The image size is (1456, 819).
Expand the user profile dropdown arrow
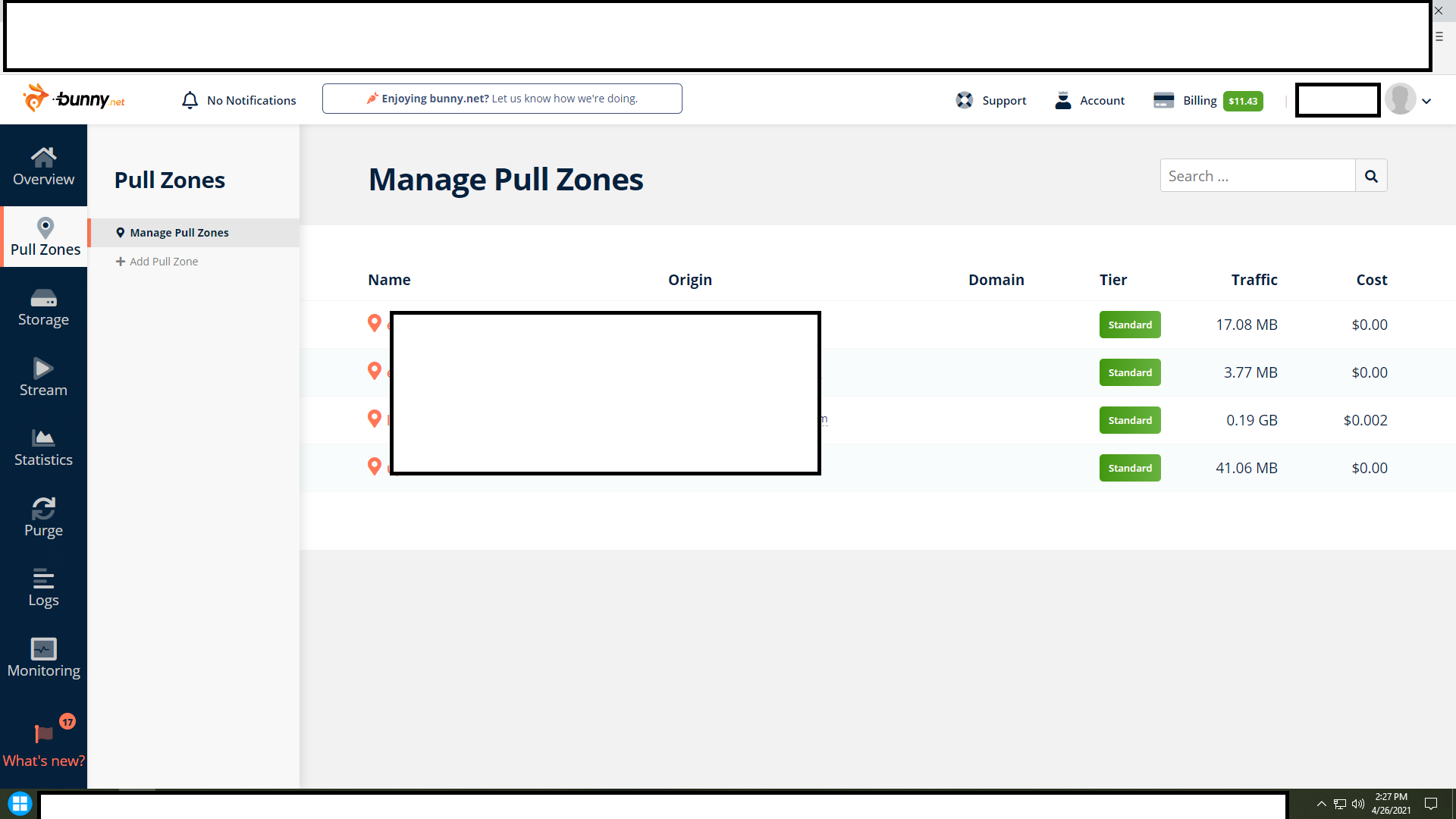(x=1426, y=101)
